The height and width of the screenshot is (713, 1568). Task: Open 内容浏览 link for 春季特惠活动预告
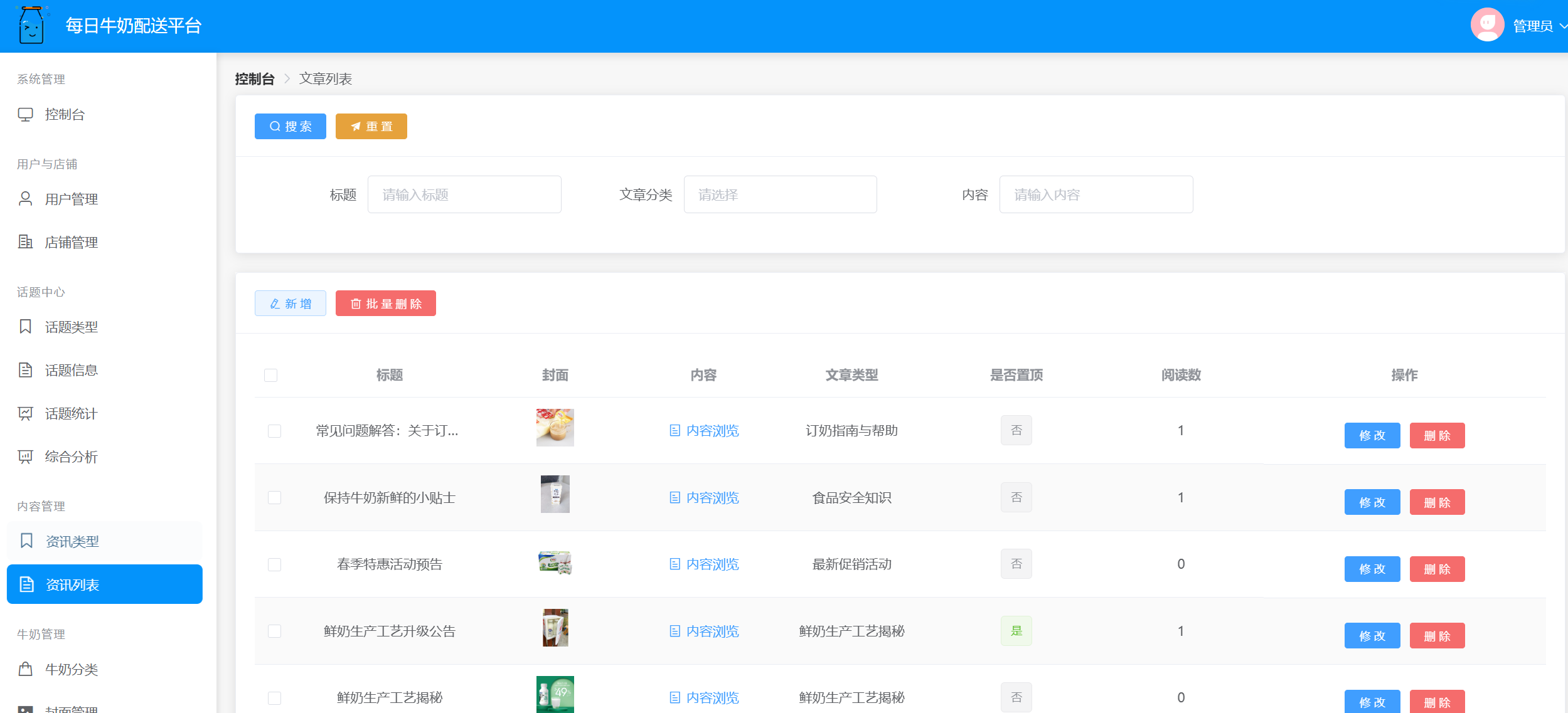tap(703, 564)
